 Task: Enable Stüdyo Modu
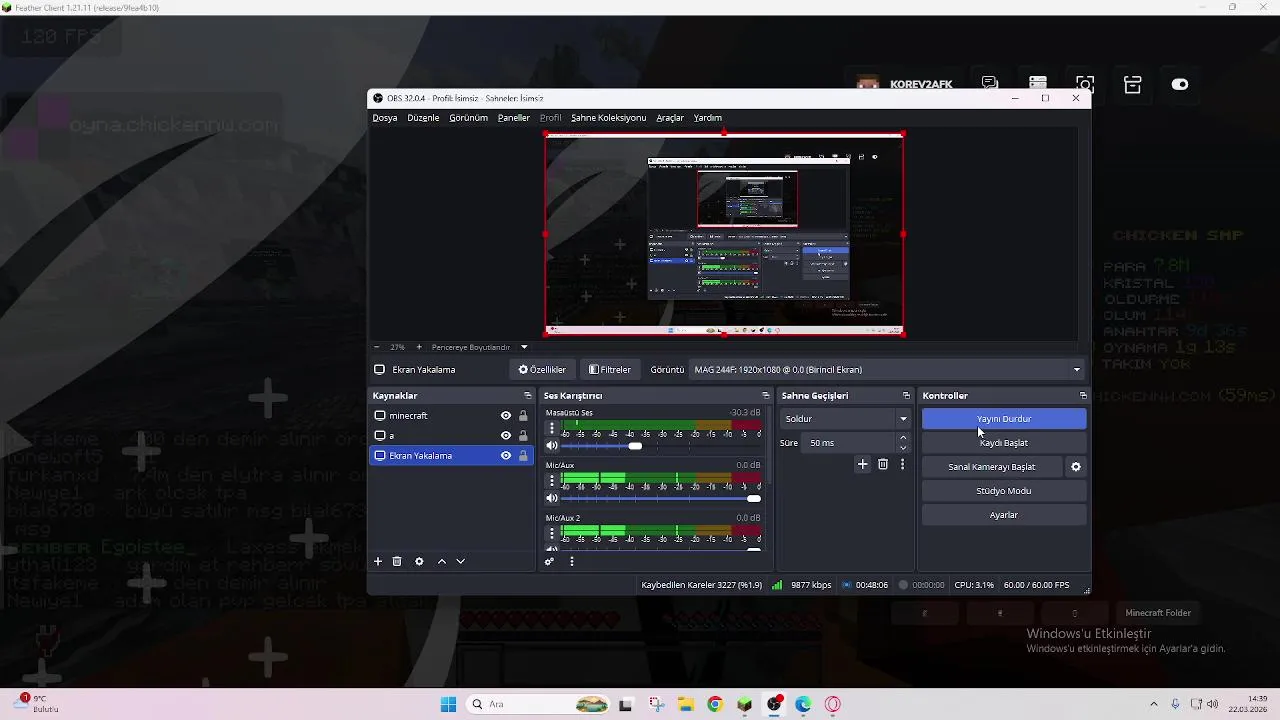tap(1004, 491)
